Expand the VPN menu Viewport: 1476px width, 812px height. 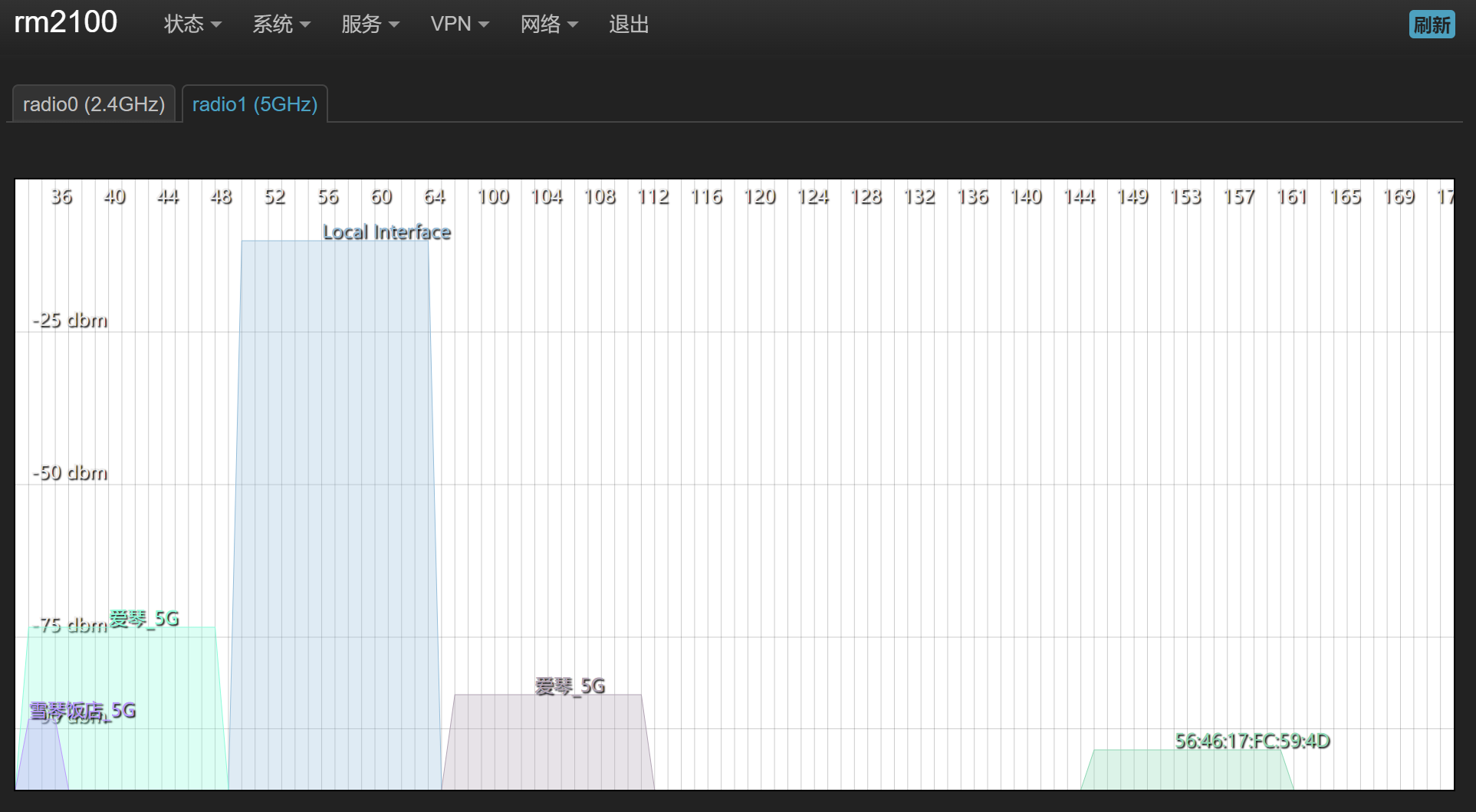point(459,25)
